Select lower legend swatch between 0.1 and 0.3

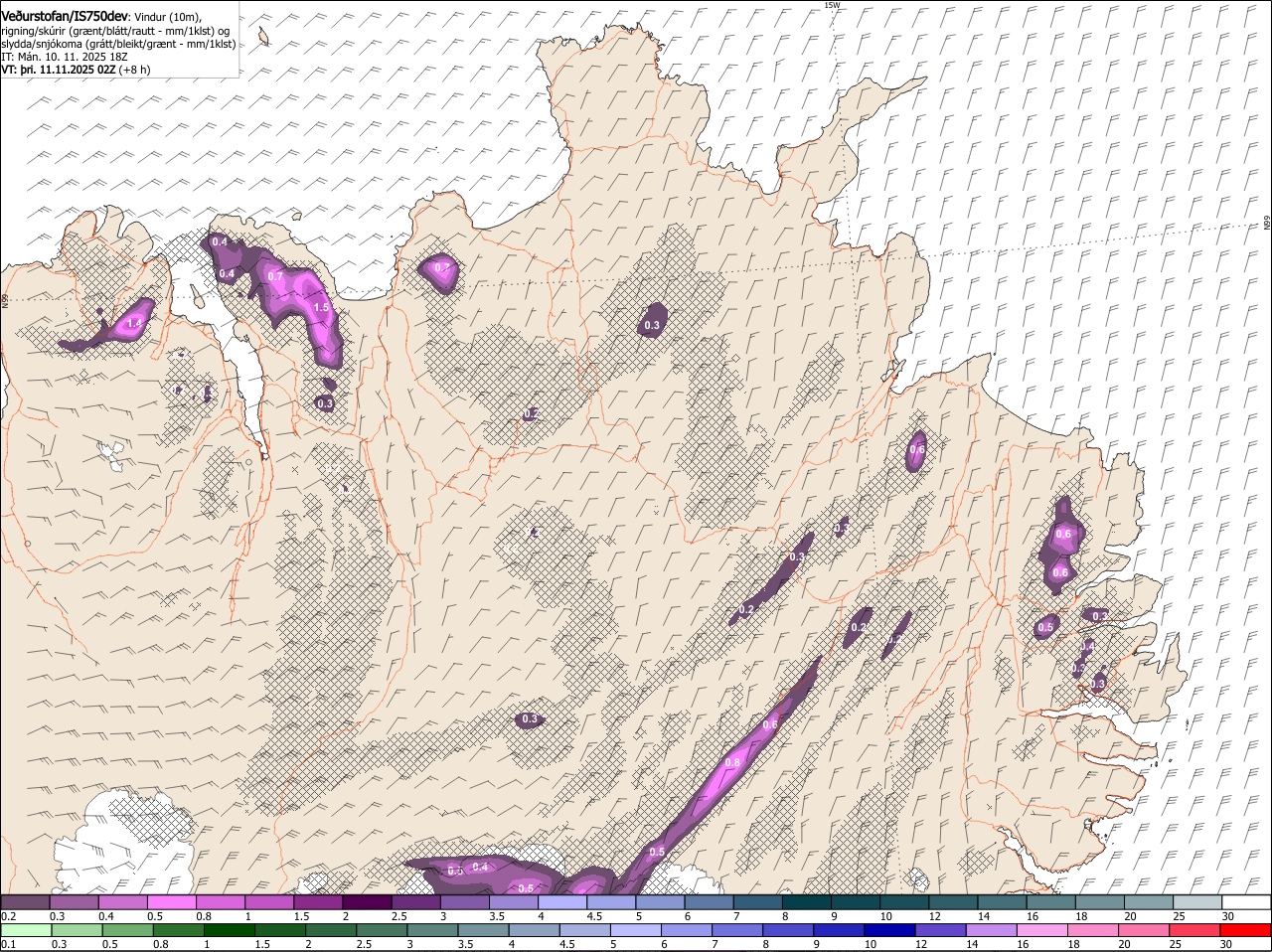point(25,930)
